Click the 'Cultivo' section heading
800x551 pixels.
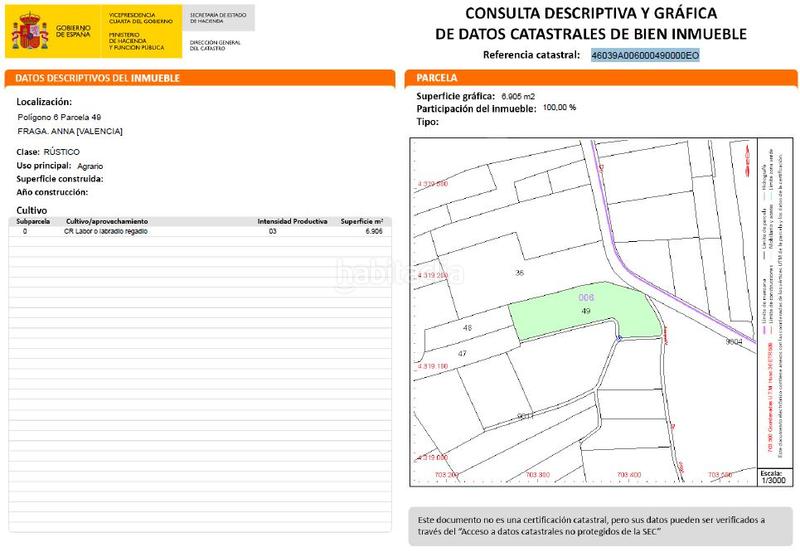tap(32, 210)
